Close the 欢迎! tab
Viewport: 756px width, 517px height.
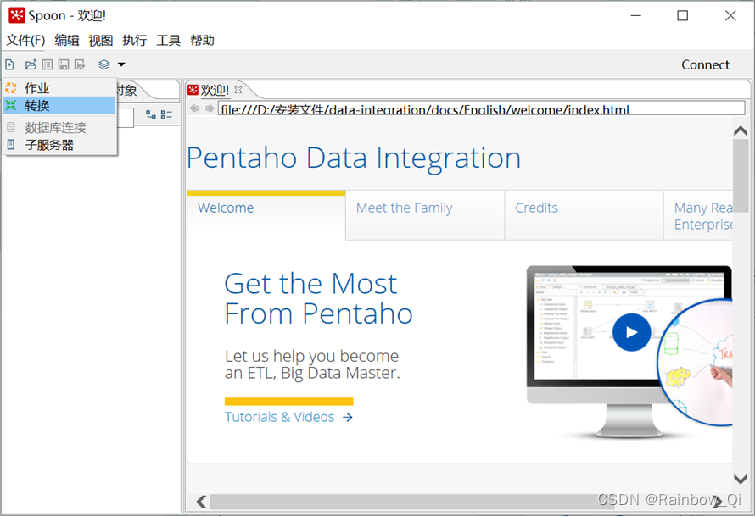coord(238,90)
